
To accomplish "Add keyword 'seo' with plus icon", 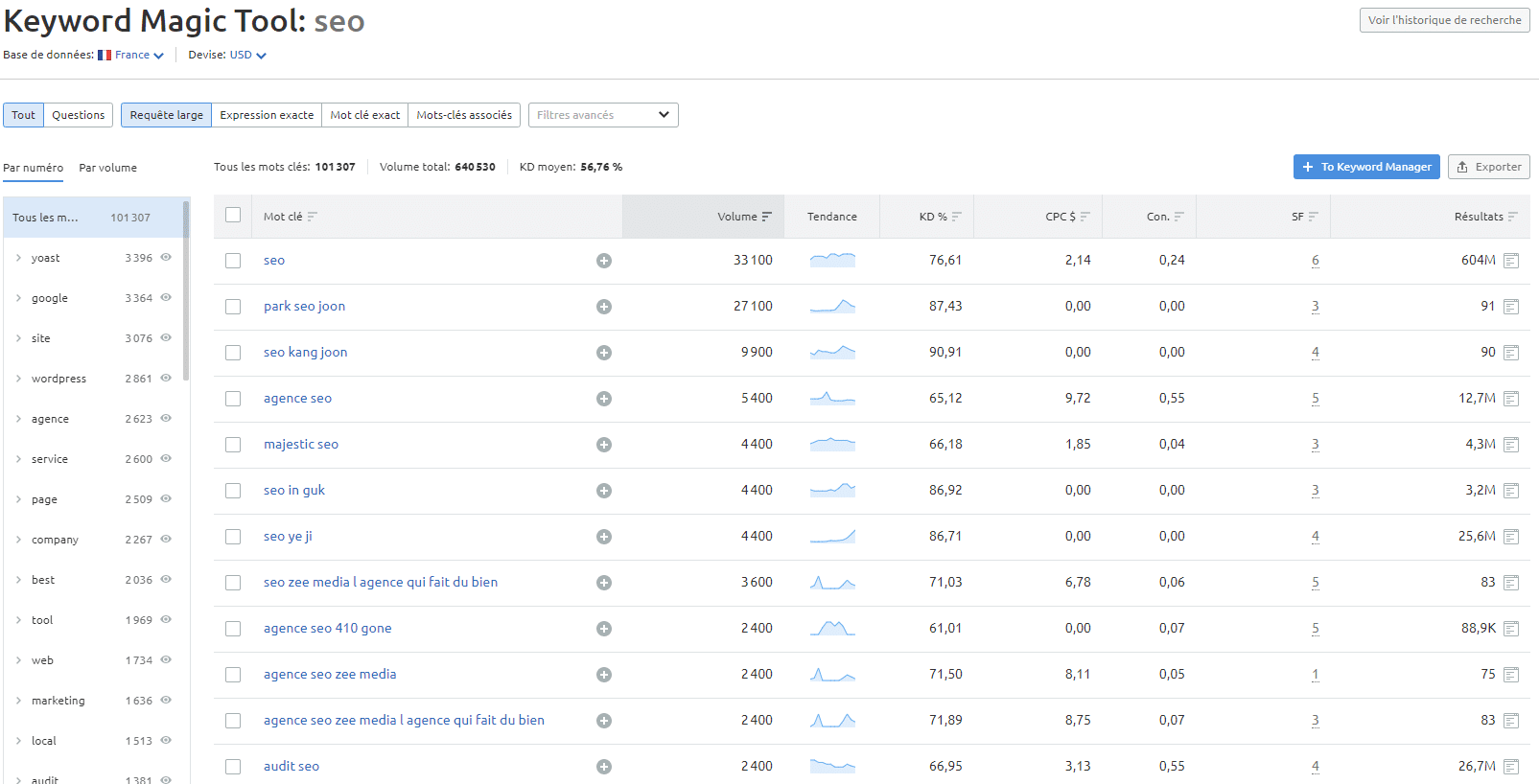I will click(x=604, y=261).
